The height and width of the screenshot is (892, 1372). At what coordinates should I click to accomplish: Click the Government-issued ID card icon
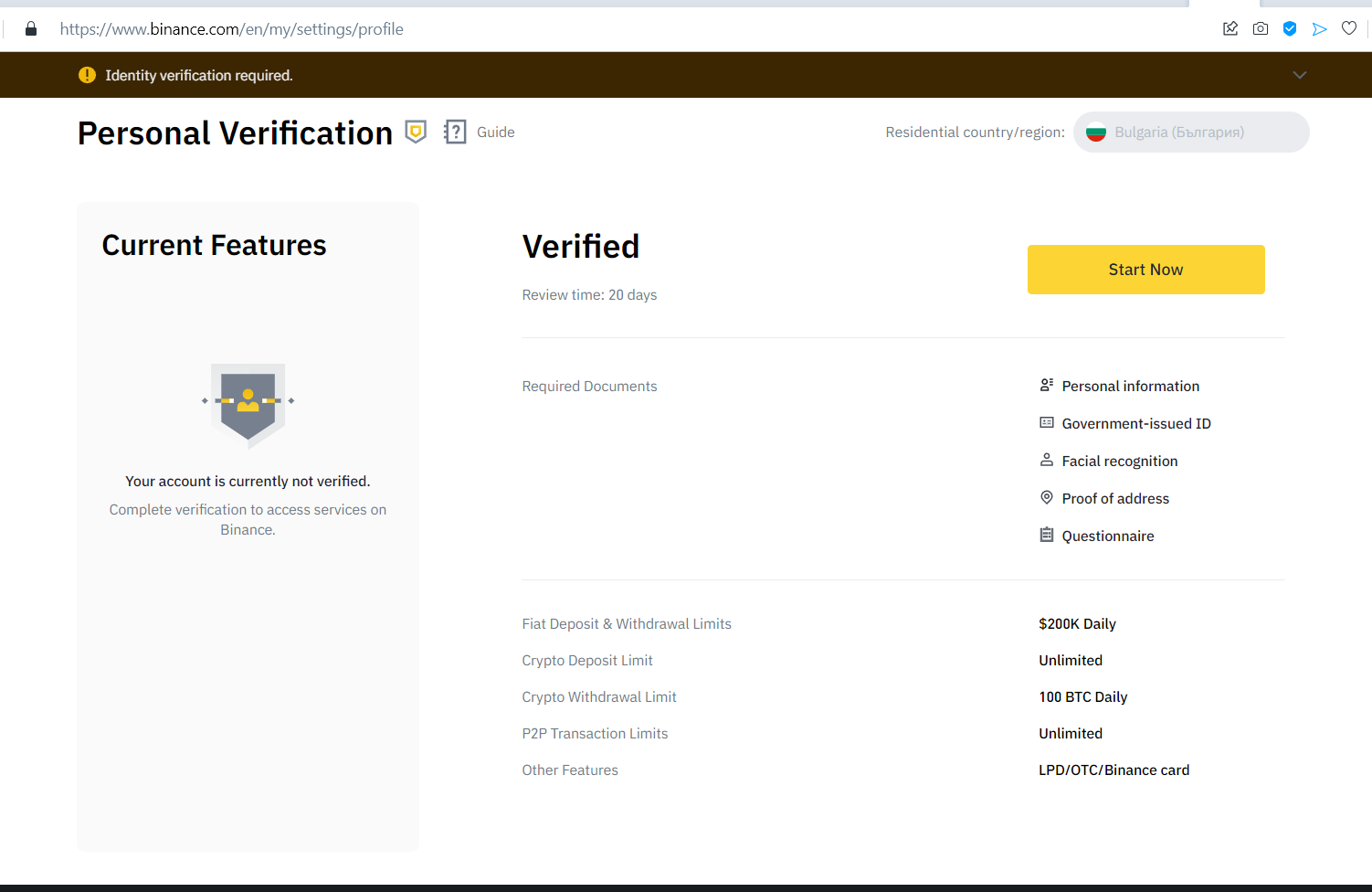pos(1047,422)
